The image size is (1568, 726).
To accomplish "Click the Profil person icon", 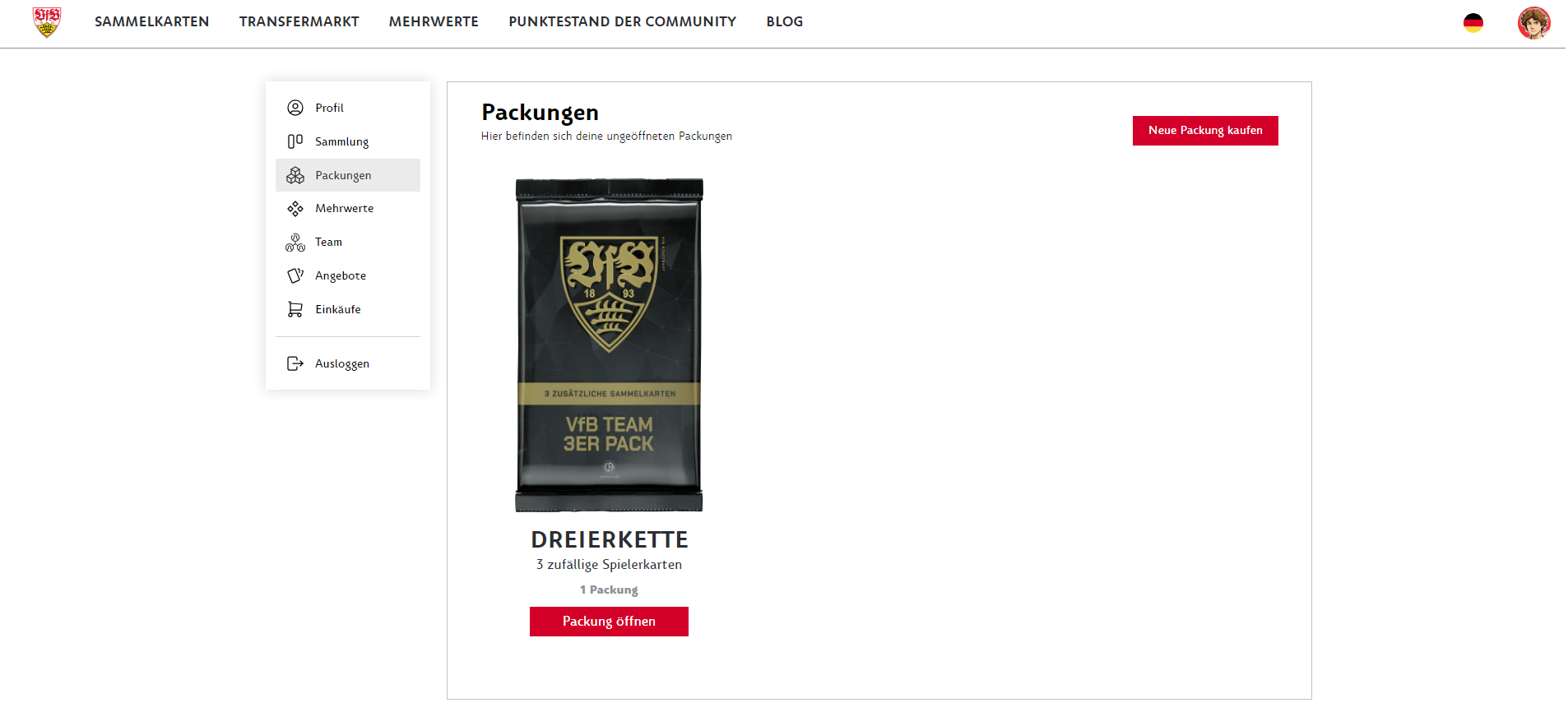I will [x=295, y=108].
